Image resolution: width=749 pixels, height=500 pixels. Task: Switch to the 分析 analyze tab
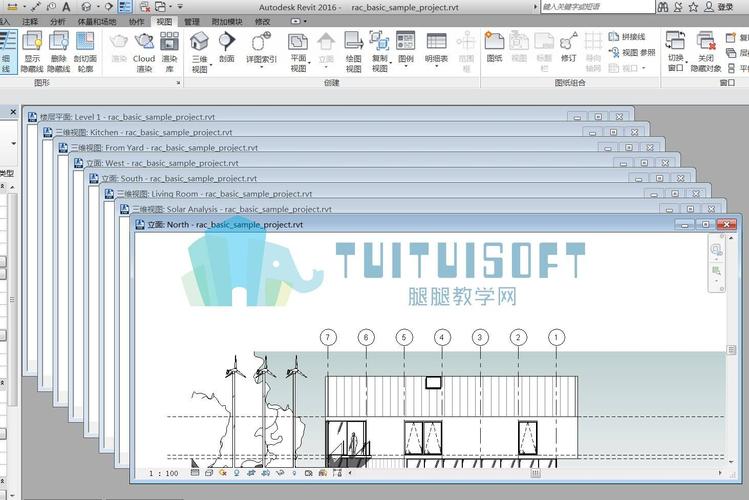tap(58, 21)
